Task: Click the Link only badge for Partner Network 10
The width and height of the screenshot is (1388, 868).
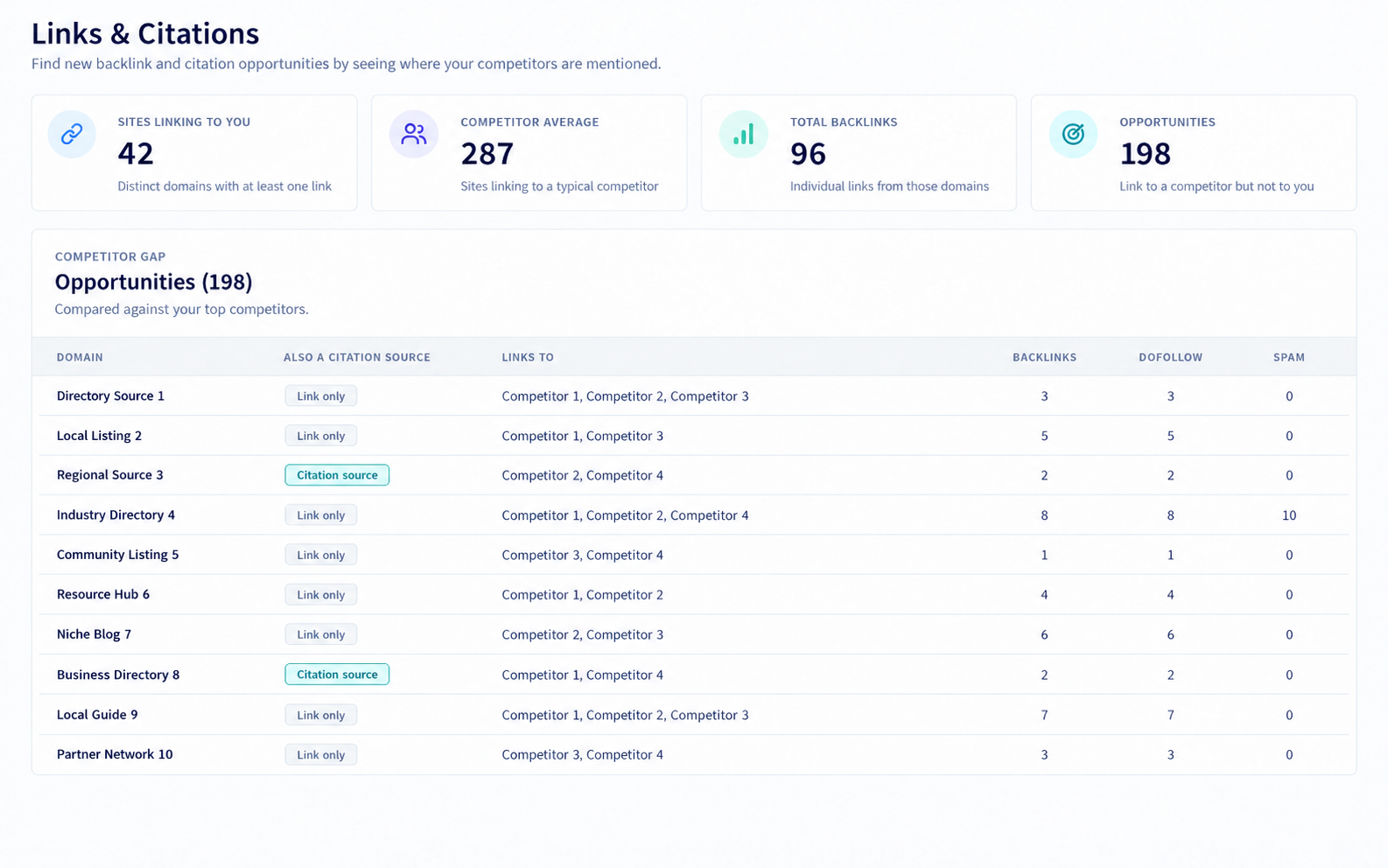Action: click(320, 755)
